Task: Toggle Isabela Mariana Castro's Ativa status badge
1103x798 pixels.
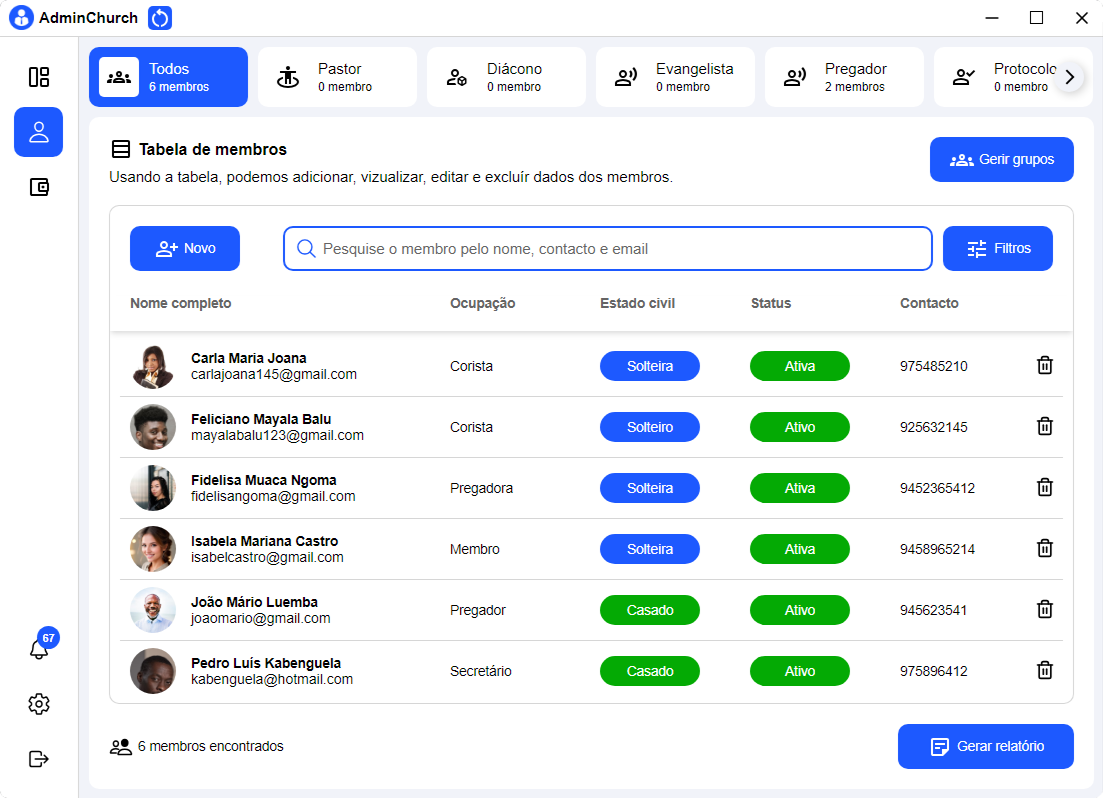Action: 800,548
